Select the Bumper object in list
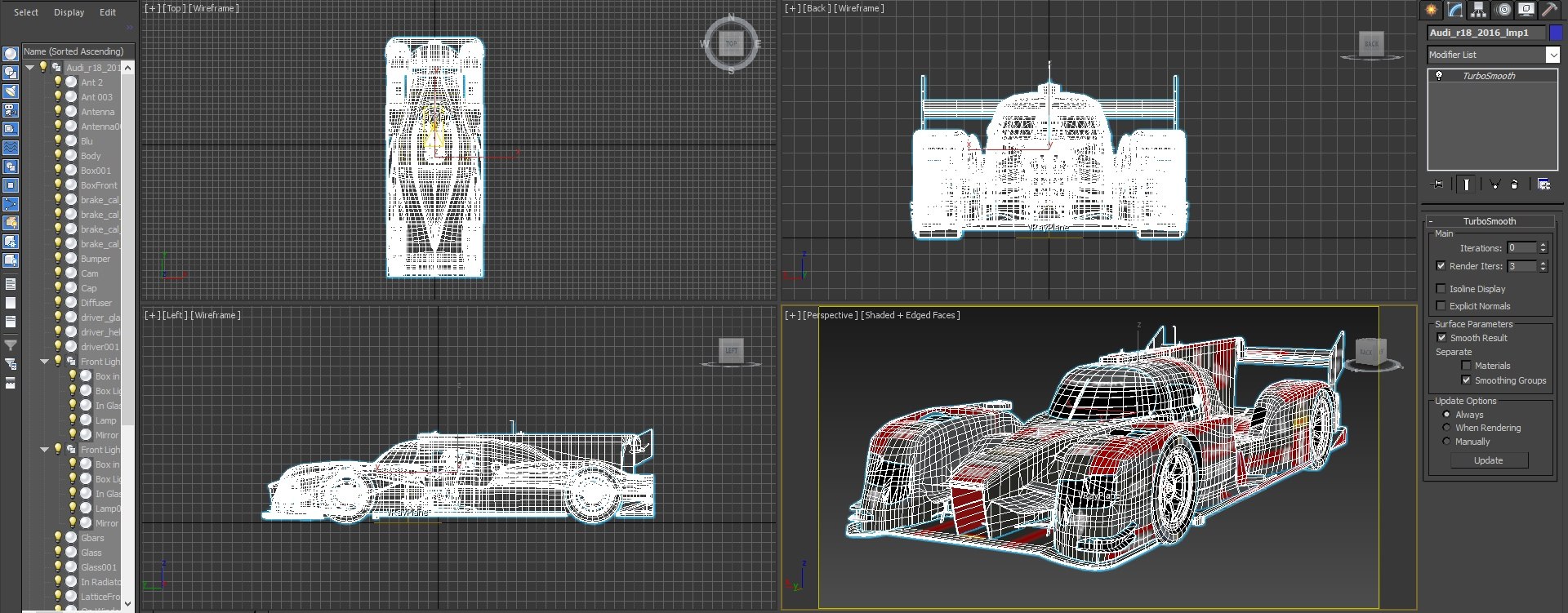Viewport: 1568px width, 613px height. tap(96, 259)
